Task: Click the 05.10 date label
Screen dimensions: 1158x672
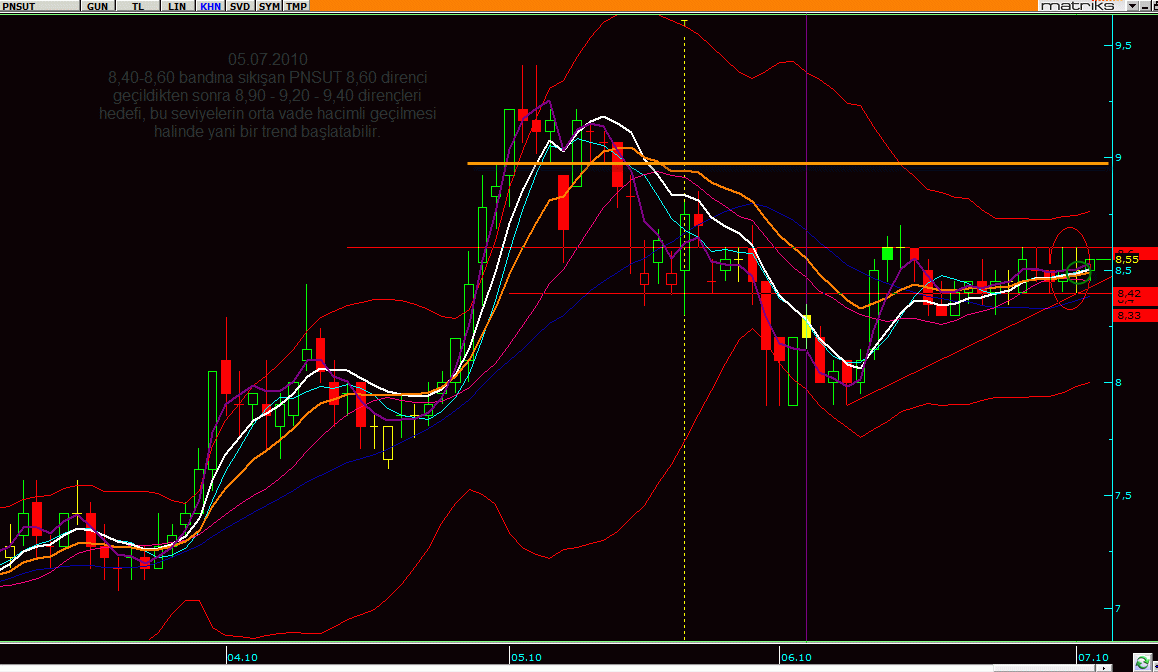Action: click(526, 657)
